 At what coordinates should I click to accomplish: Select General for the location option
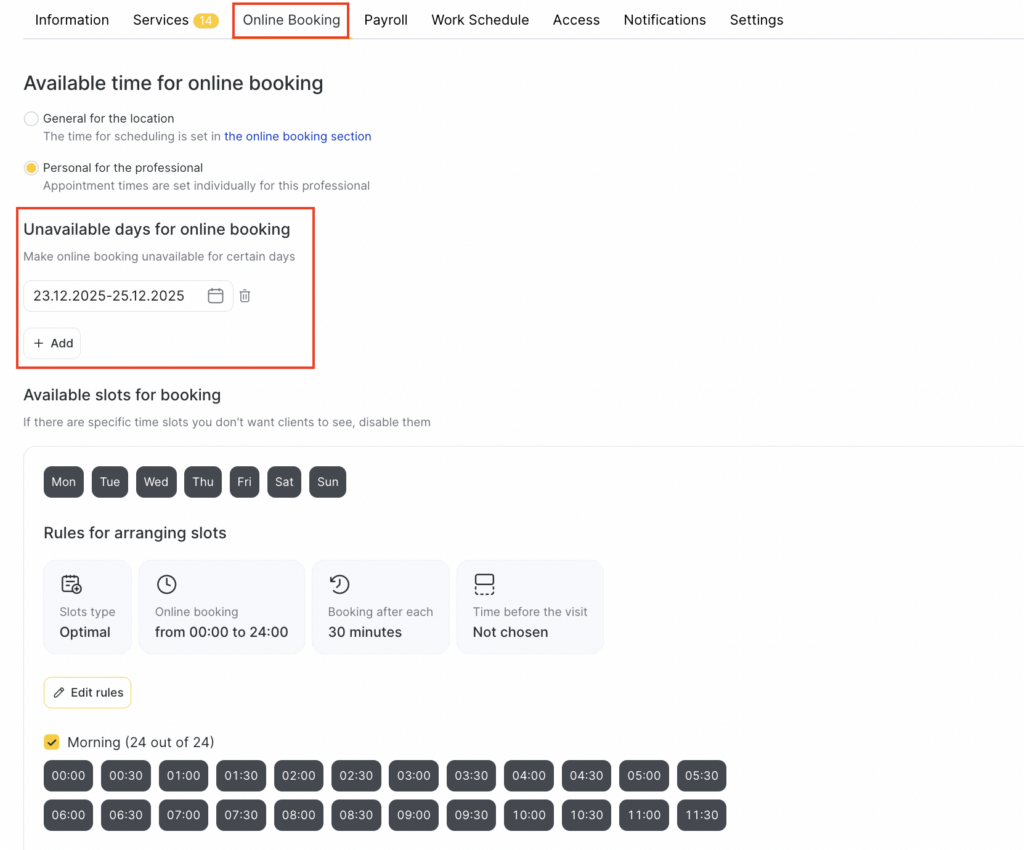pyautogui.click(x=32, y=119)
